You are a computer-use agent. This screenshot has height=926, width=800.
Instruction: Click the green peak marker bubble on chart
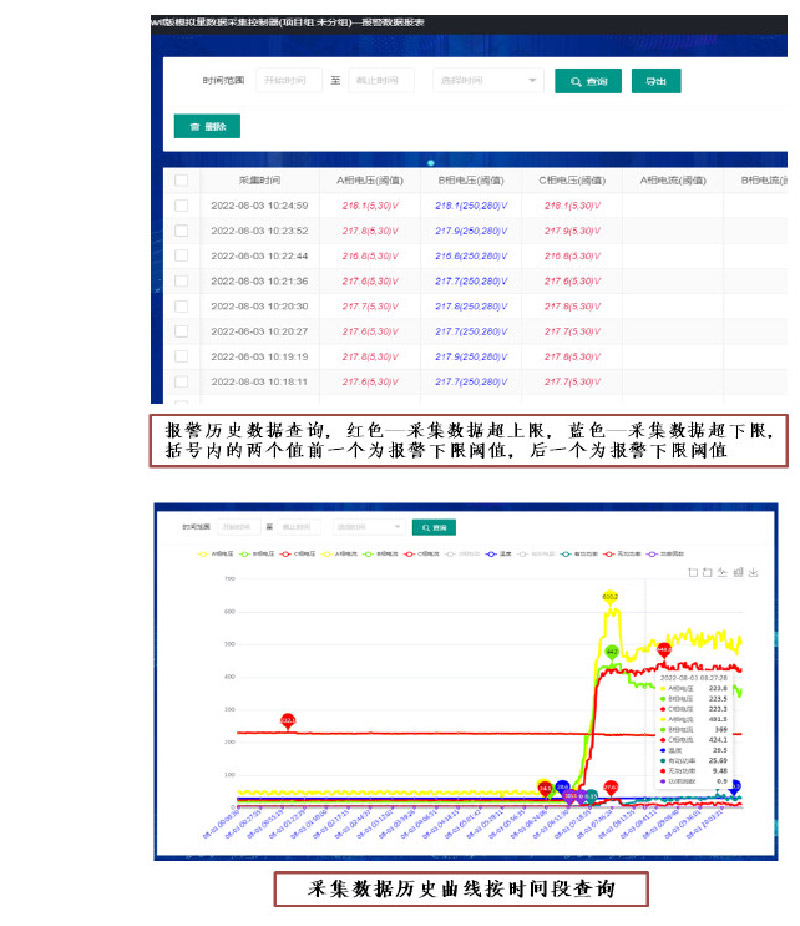pyautogui.click(x=612, y=651)
